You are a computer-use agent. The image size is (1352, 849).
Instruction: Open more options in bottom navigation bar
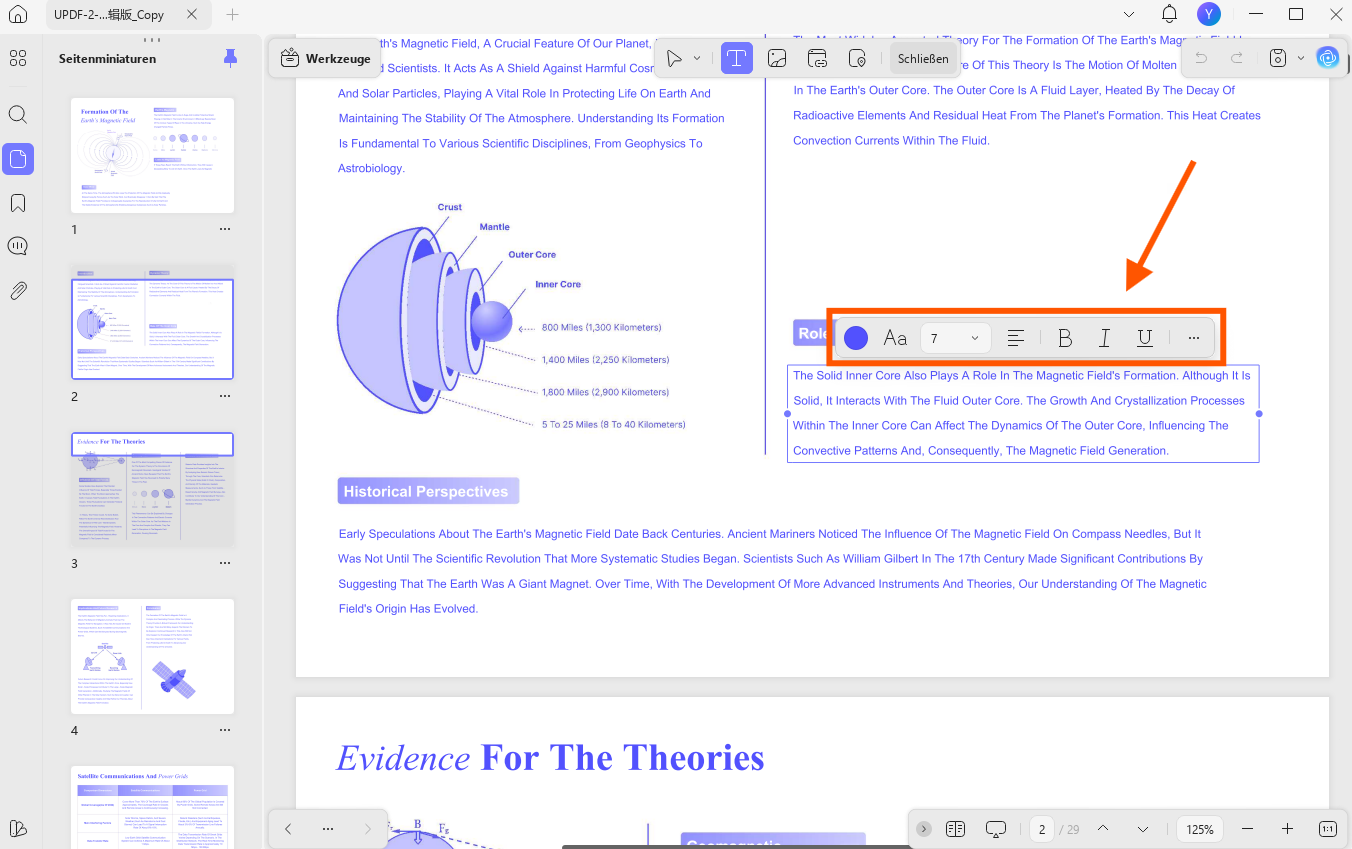click(328, 829)
